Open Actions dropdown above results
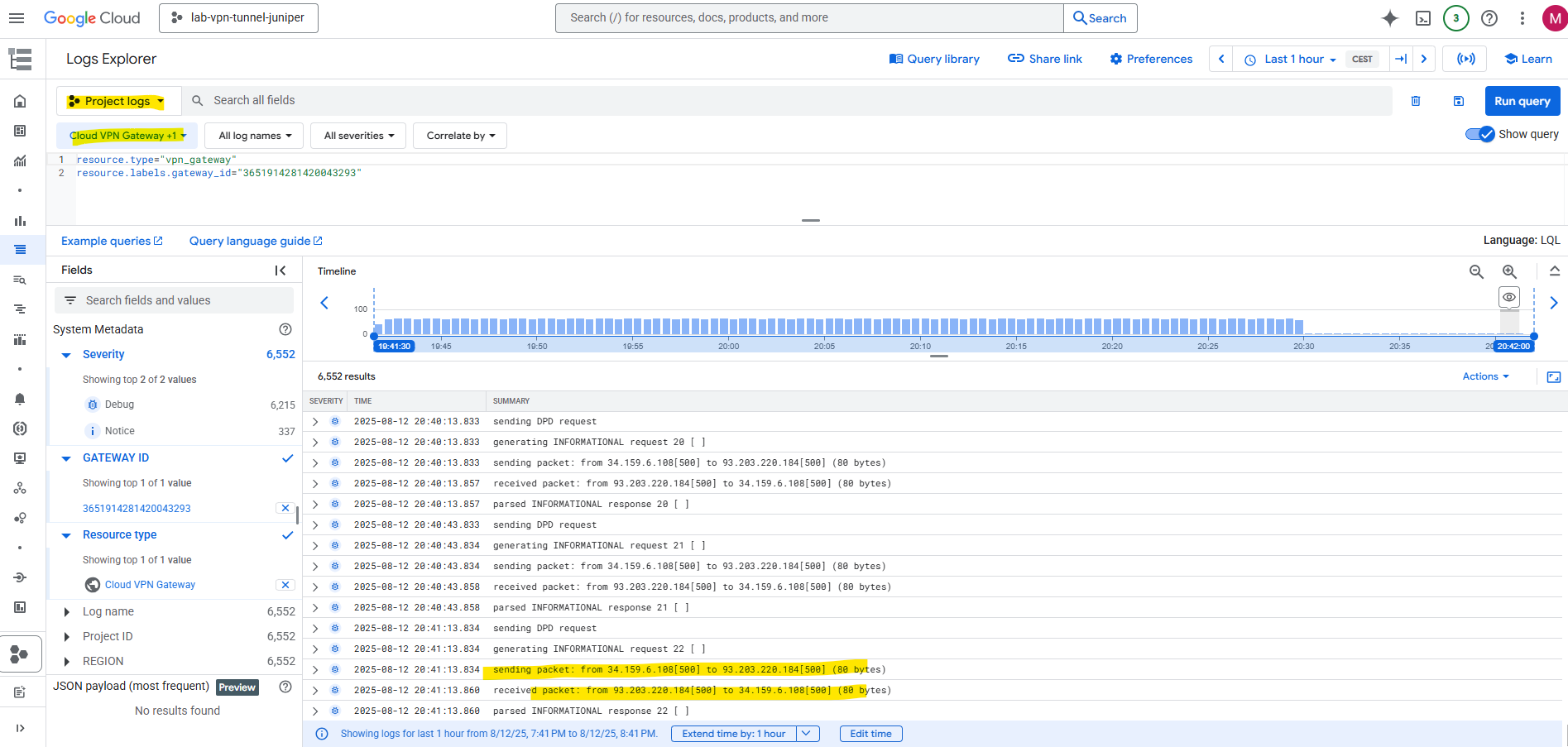 [1485, 376]
